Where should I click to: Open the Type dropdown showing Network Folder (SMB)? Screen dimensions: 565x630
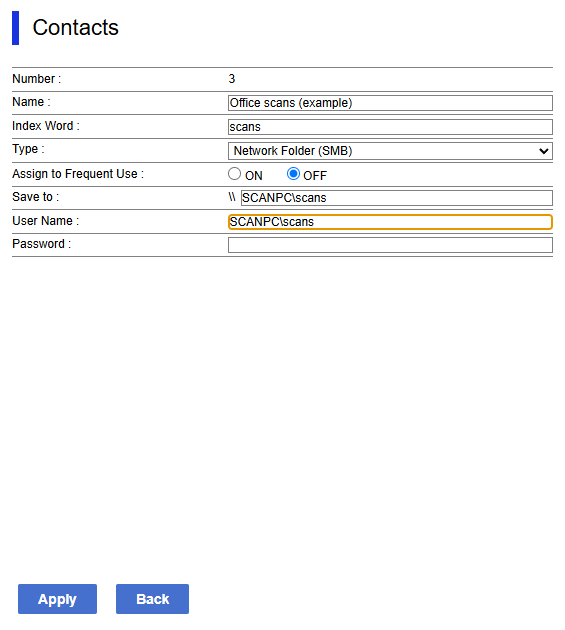390,151
